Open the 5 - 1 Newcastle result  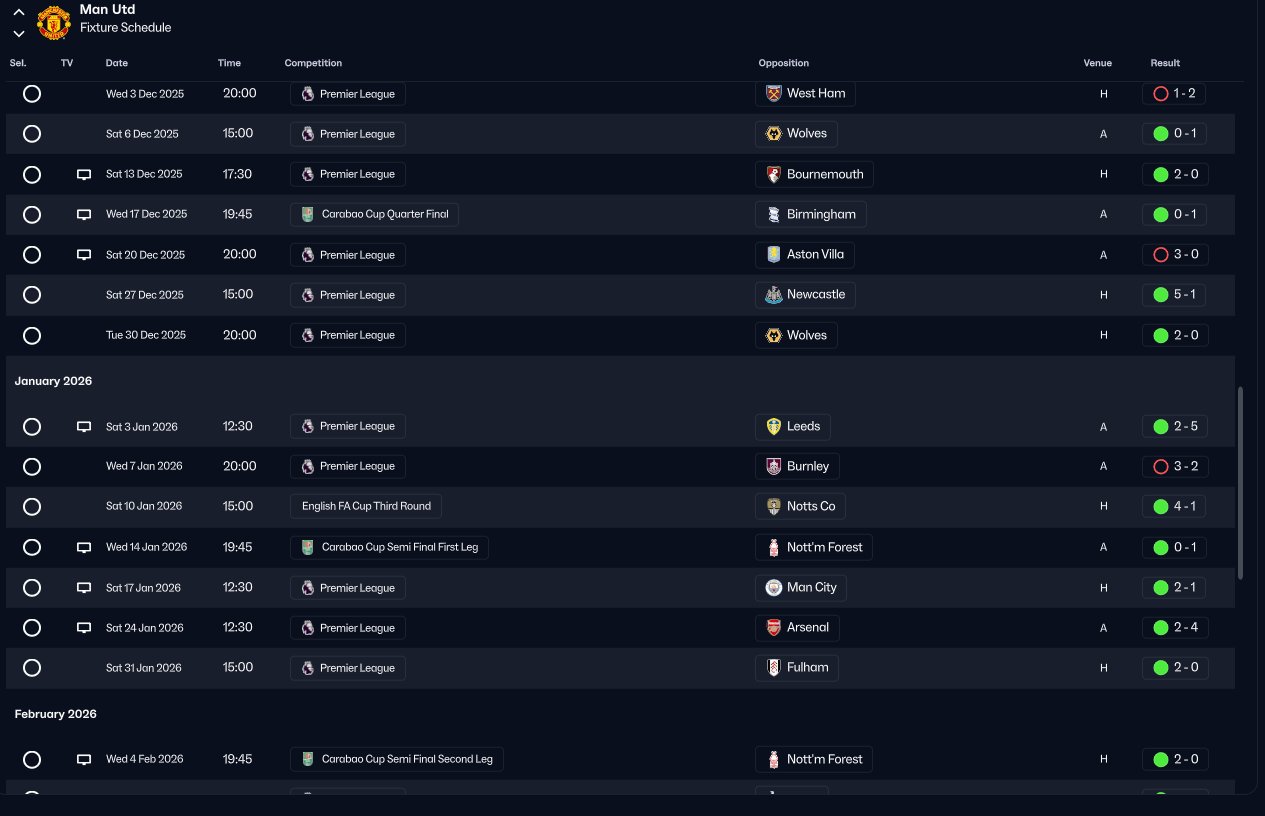(1174, 295)
